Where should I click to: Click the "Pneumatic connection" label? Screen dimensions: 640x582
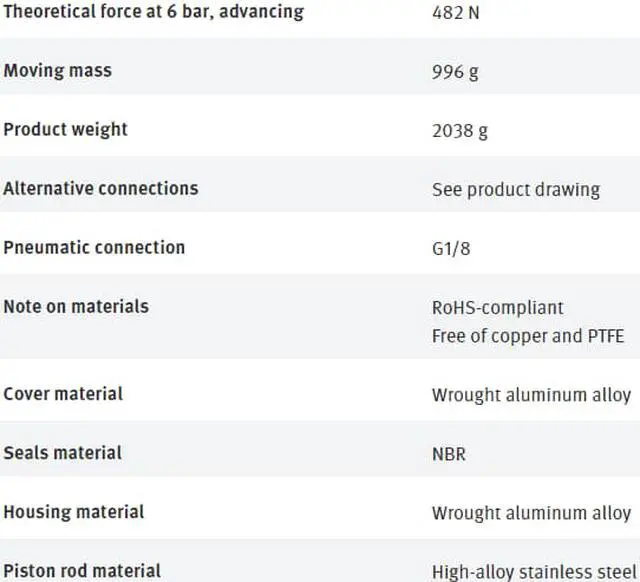94,247
